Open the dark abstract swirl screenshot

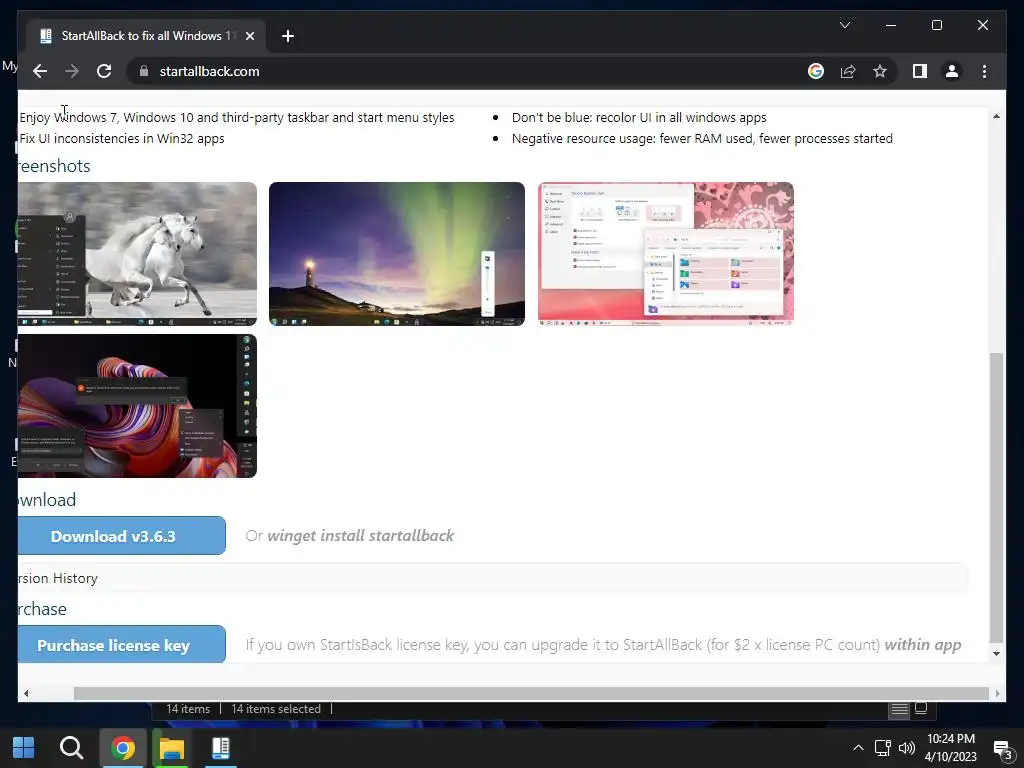pos(137,406)
